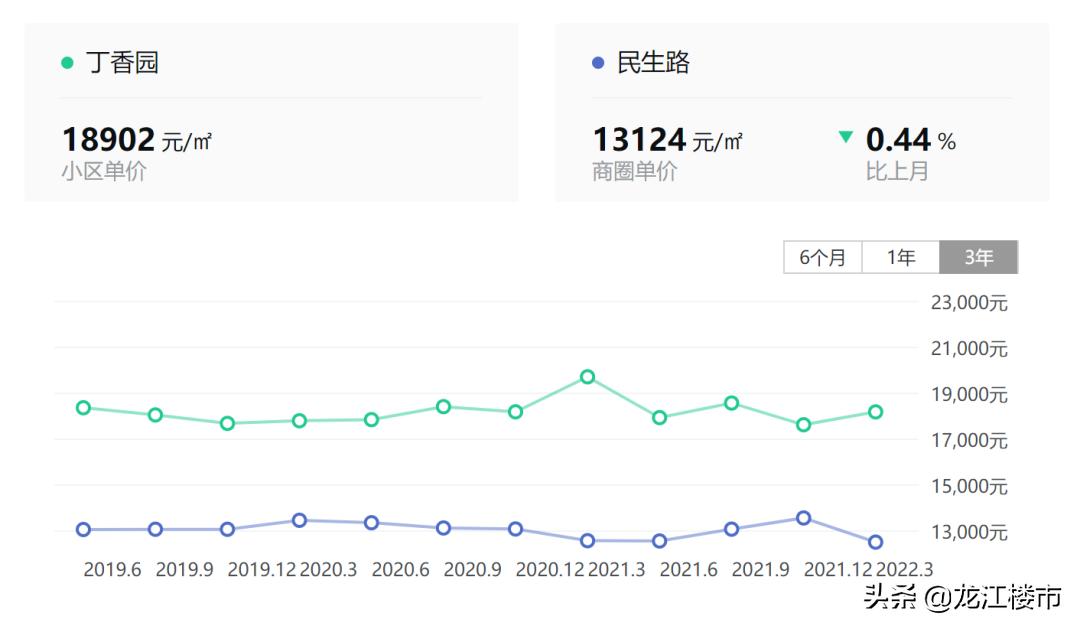Screen dimensions: 1080x629
Task: Select the 3年 time range option
Action: 977,257
